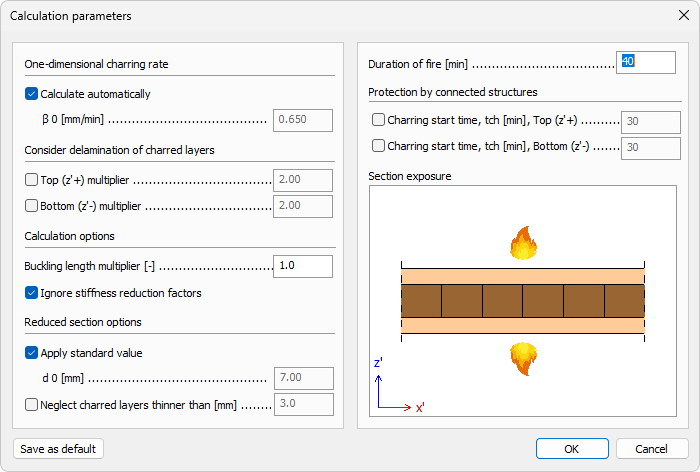Click the Top multiplier value field

click(303, 180)
